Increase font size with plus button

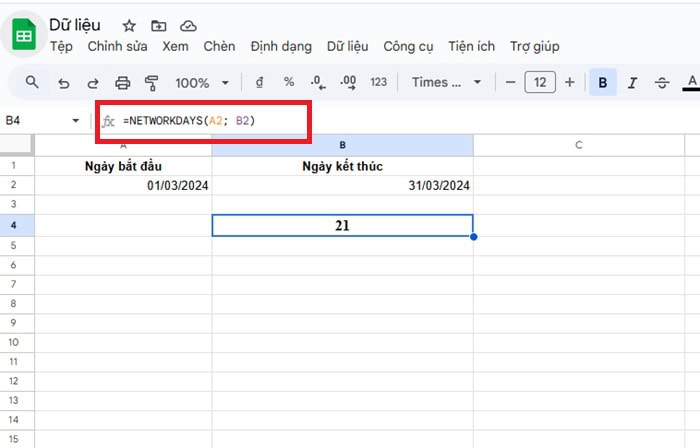tap(570, 82)
